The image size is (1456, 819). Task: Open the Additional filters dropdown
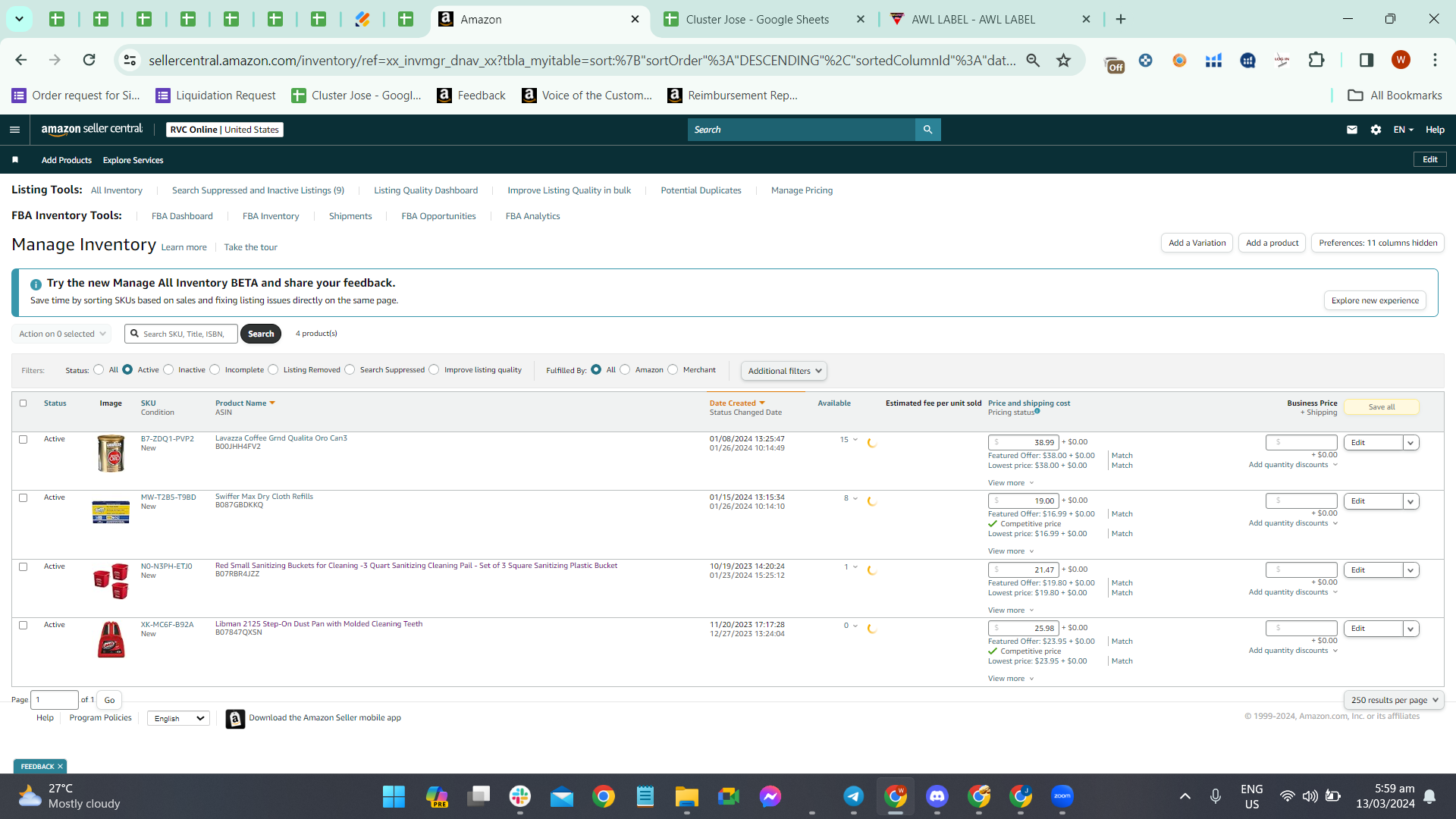tap(783, 371)
